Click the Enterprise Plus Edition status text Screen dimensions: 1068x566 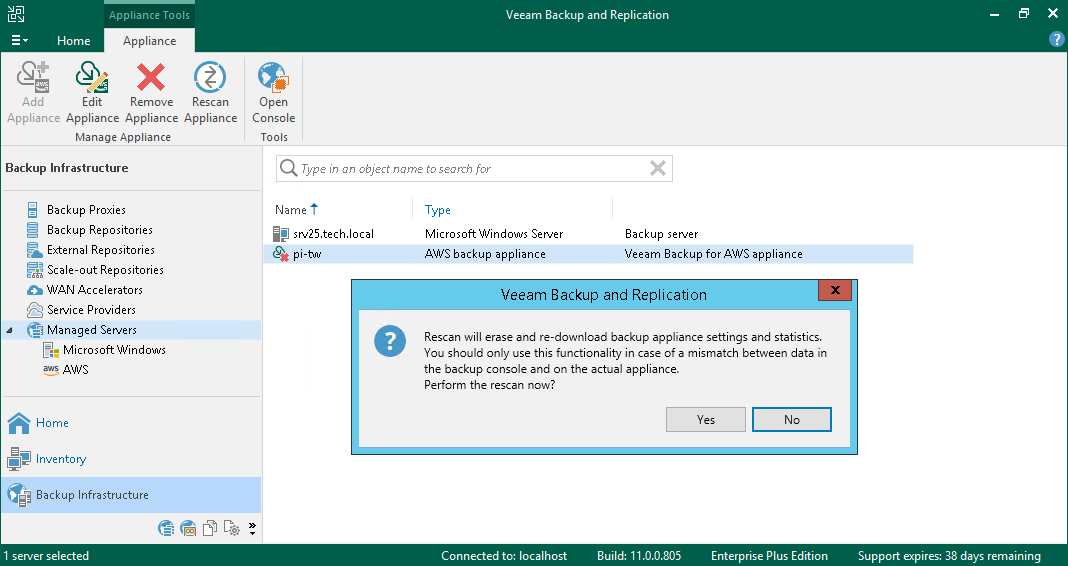[769, 556]
